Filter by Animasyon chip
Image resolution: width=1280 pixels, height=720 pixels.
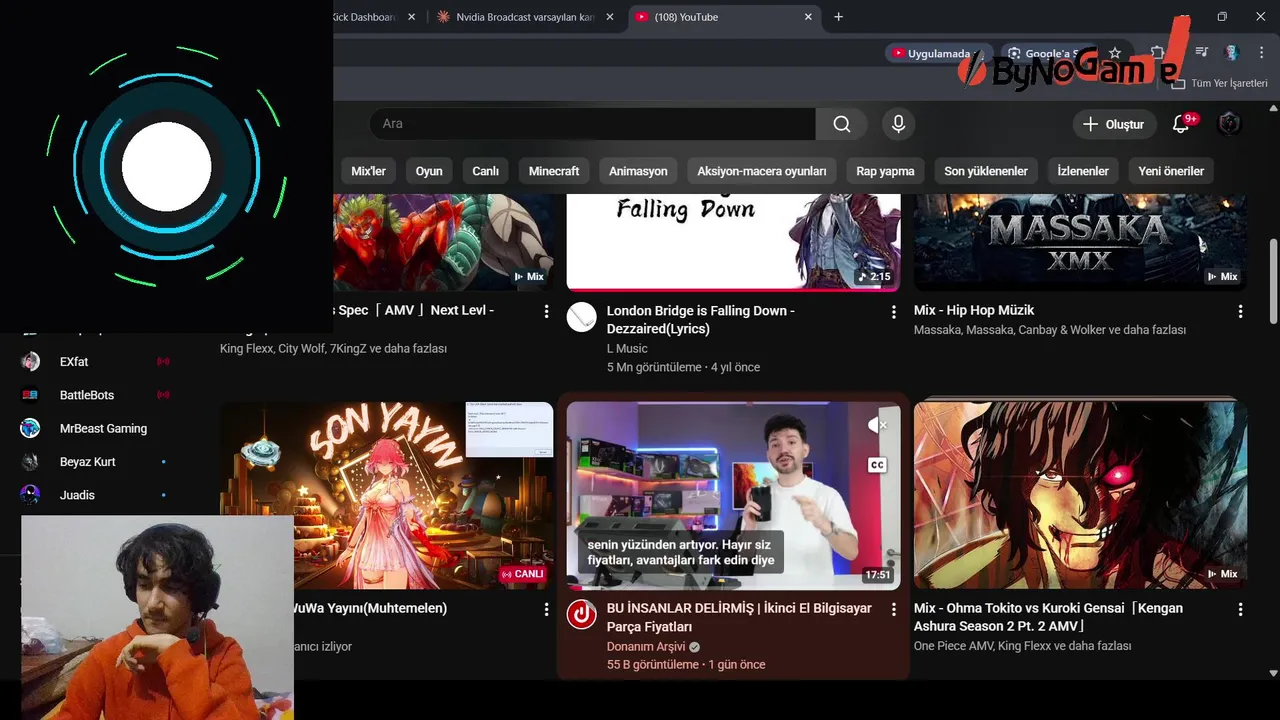pyautogui.click(x=638, y=171)
